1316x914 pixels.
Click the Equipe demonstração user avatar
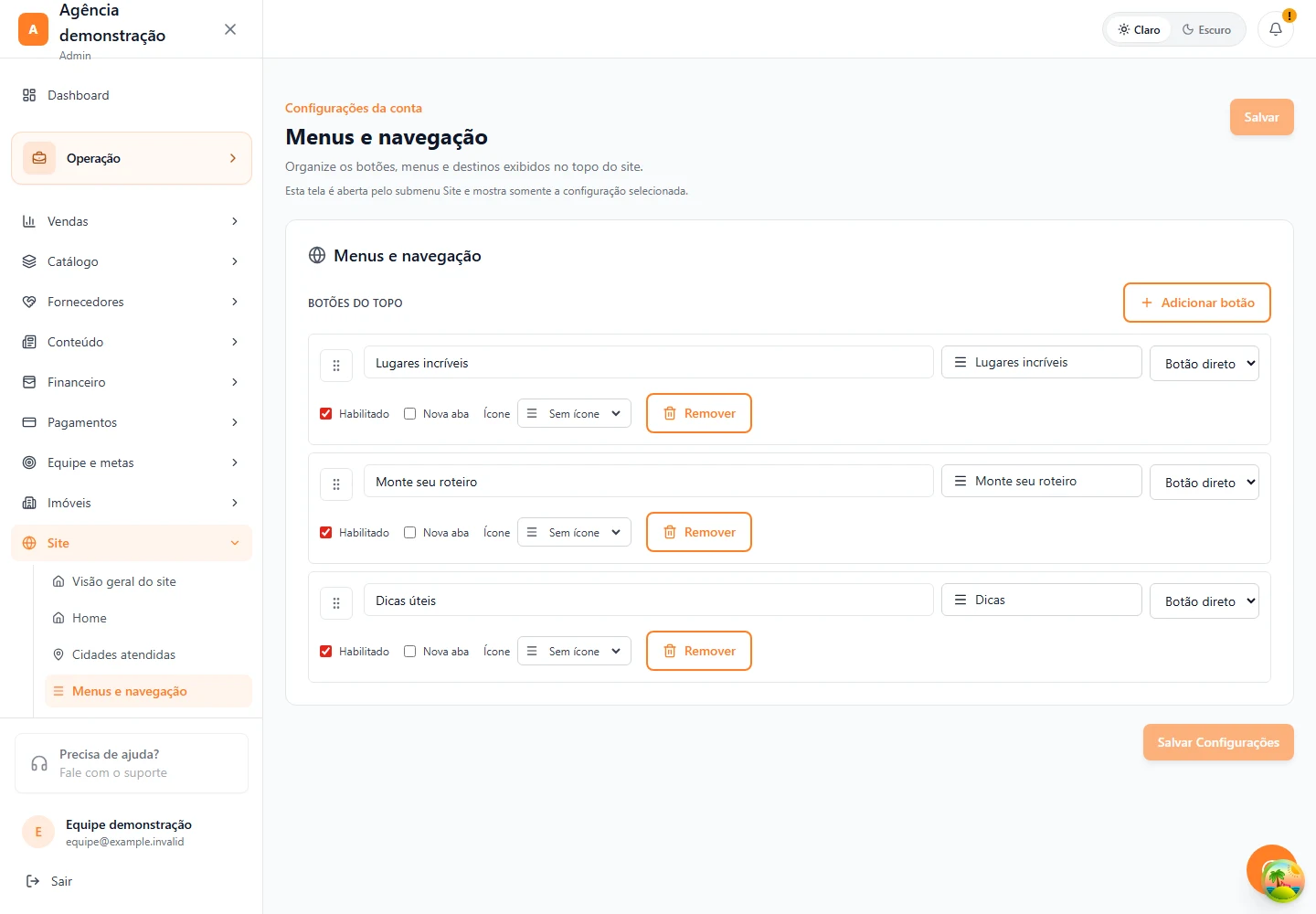[x=38, y=832]
